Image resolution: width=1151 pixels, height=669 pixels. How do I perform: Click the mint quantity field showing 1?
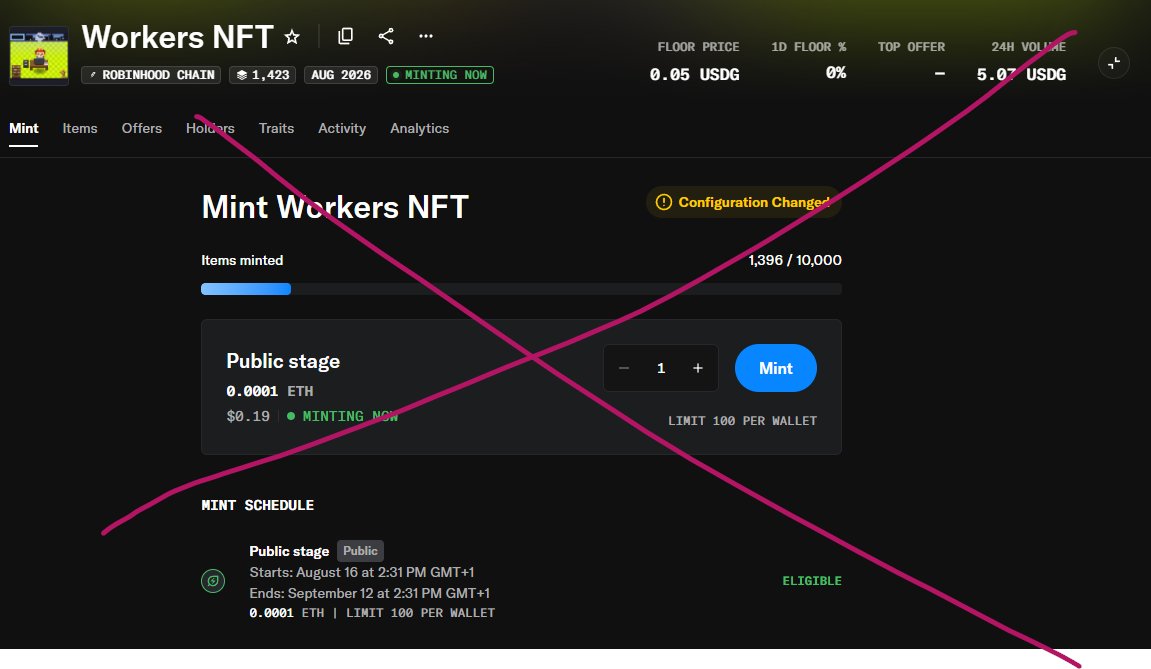click(x=661, y=368)
